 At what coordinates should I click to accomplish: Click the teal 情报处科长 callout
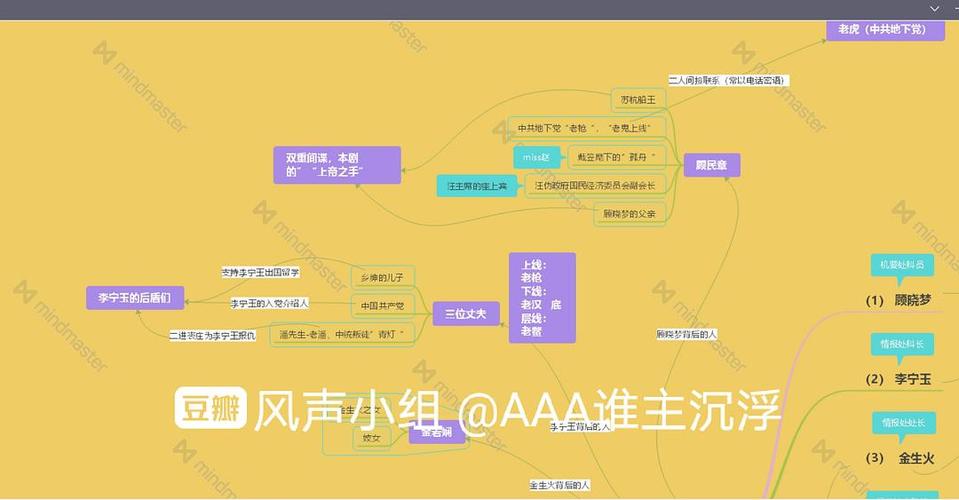click(x=902, y=344)
